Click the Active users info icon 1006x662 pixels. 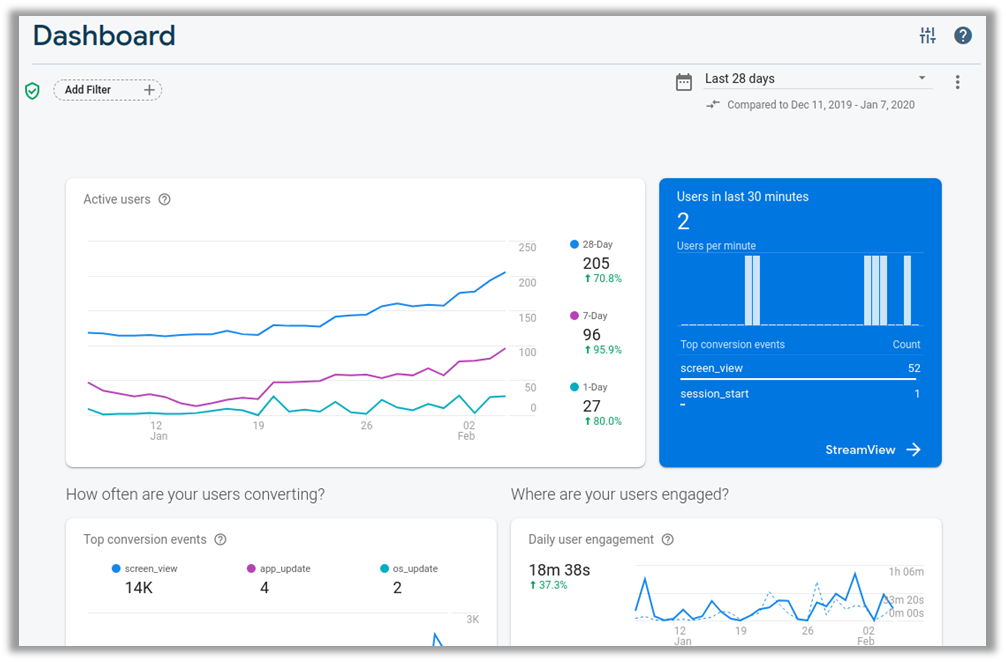pos(165,199)
